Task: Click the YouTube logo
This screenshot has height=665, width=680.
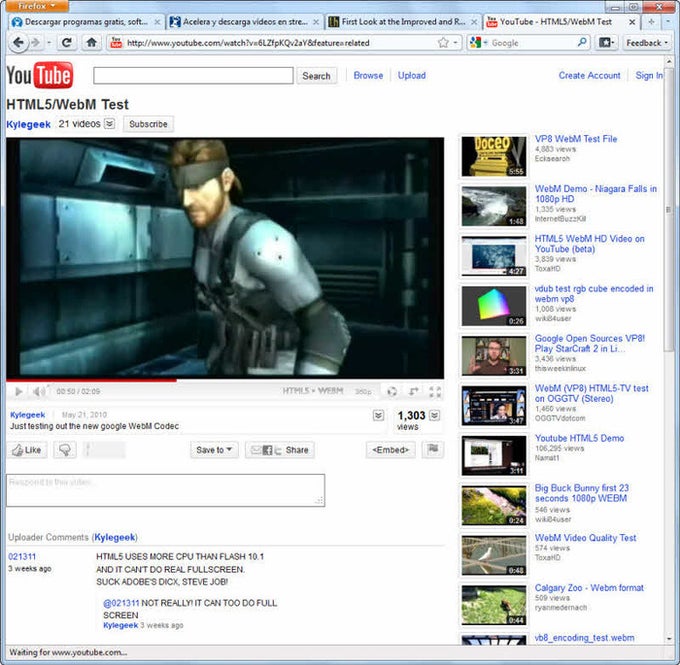Action: pos(40,75)
